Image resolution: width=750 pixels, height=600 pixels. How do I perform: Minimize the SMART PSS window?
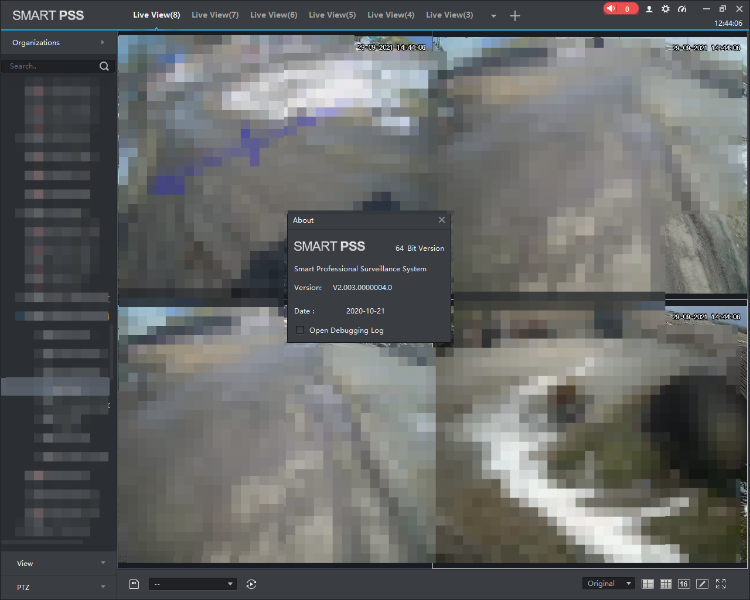point(706,9)
